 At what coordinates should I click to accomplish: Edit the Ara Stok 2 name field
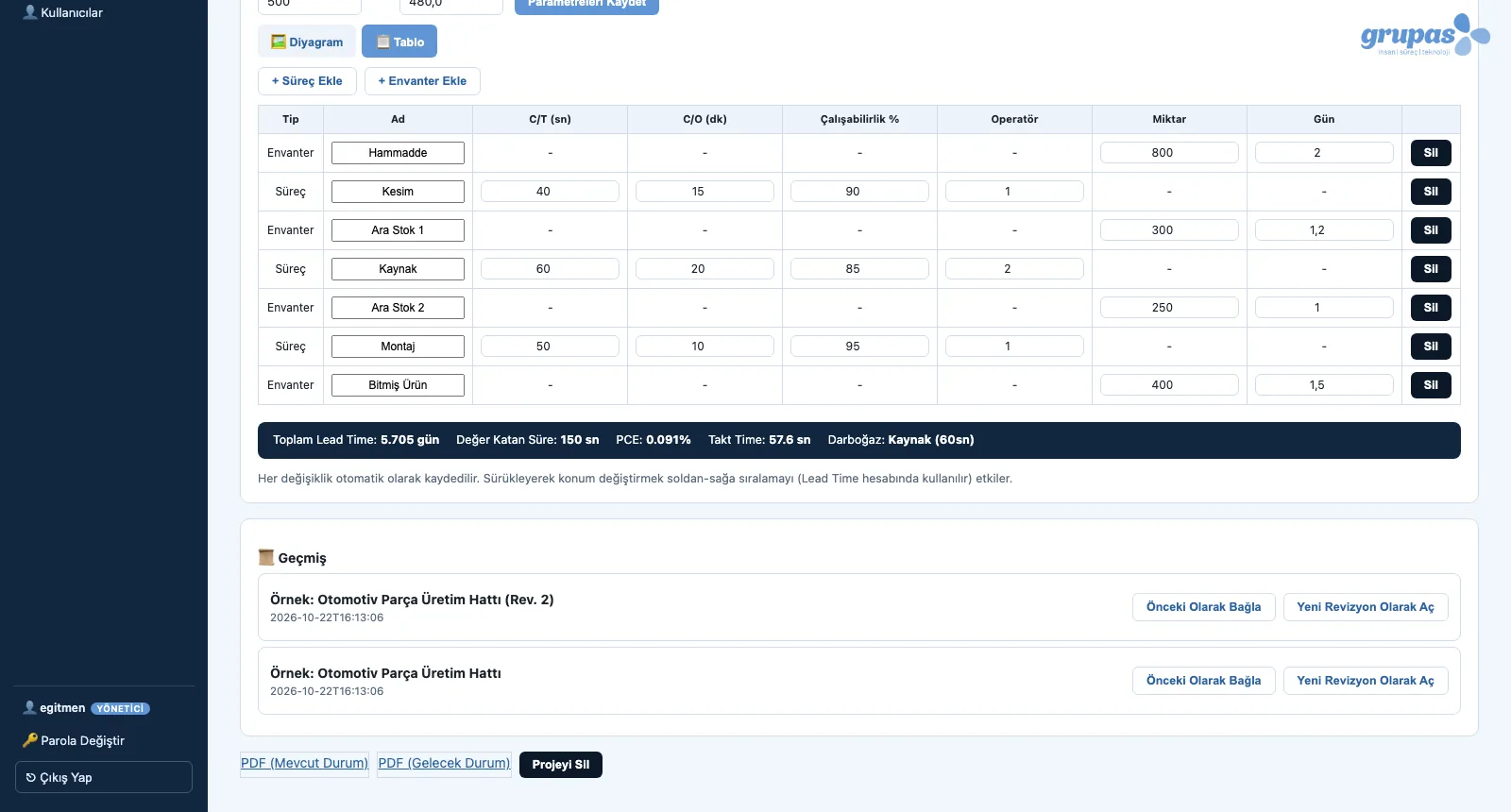click(x=398, y=308)
